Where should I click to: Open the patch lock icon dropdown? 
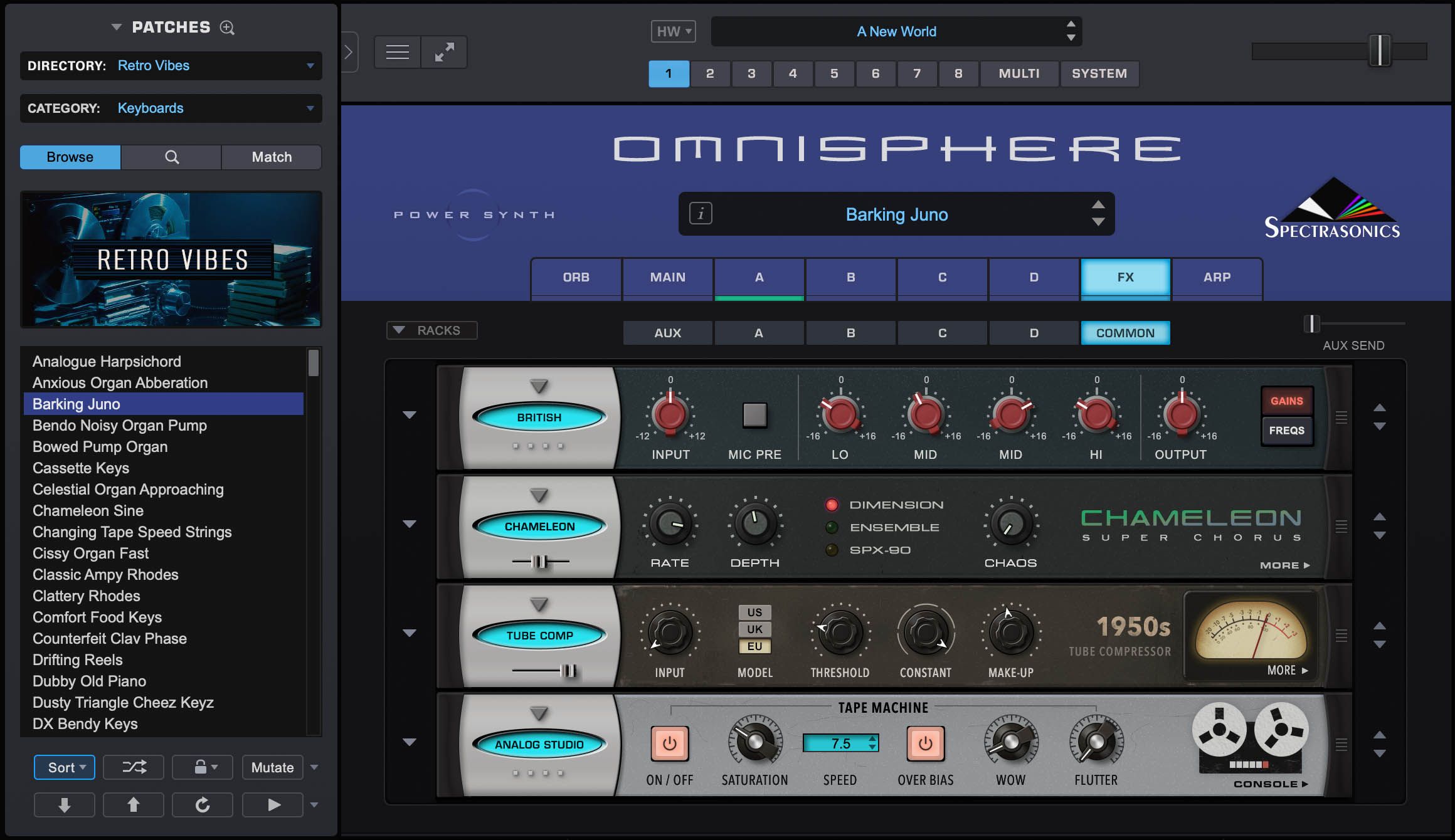pos(202,767)
